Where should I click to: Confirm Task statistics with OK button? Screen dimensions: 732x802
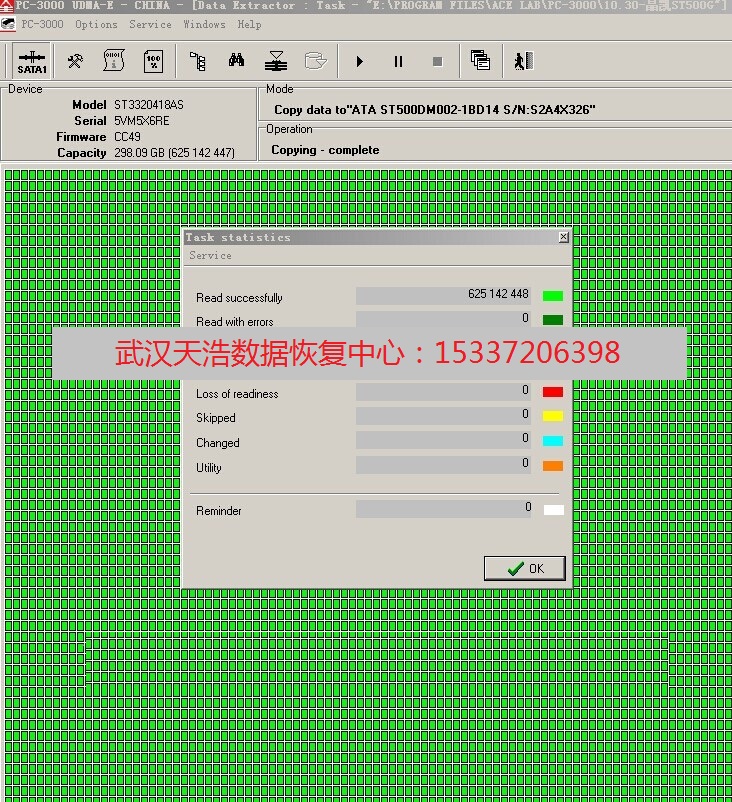pyautogui.click(x=525, y=568)
